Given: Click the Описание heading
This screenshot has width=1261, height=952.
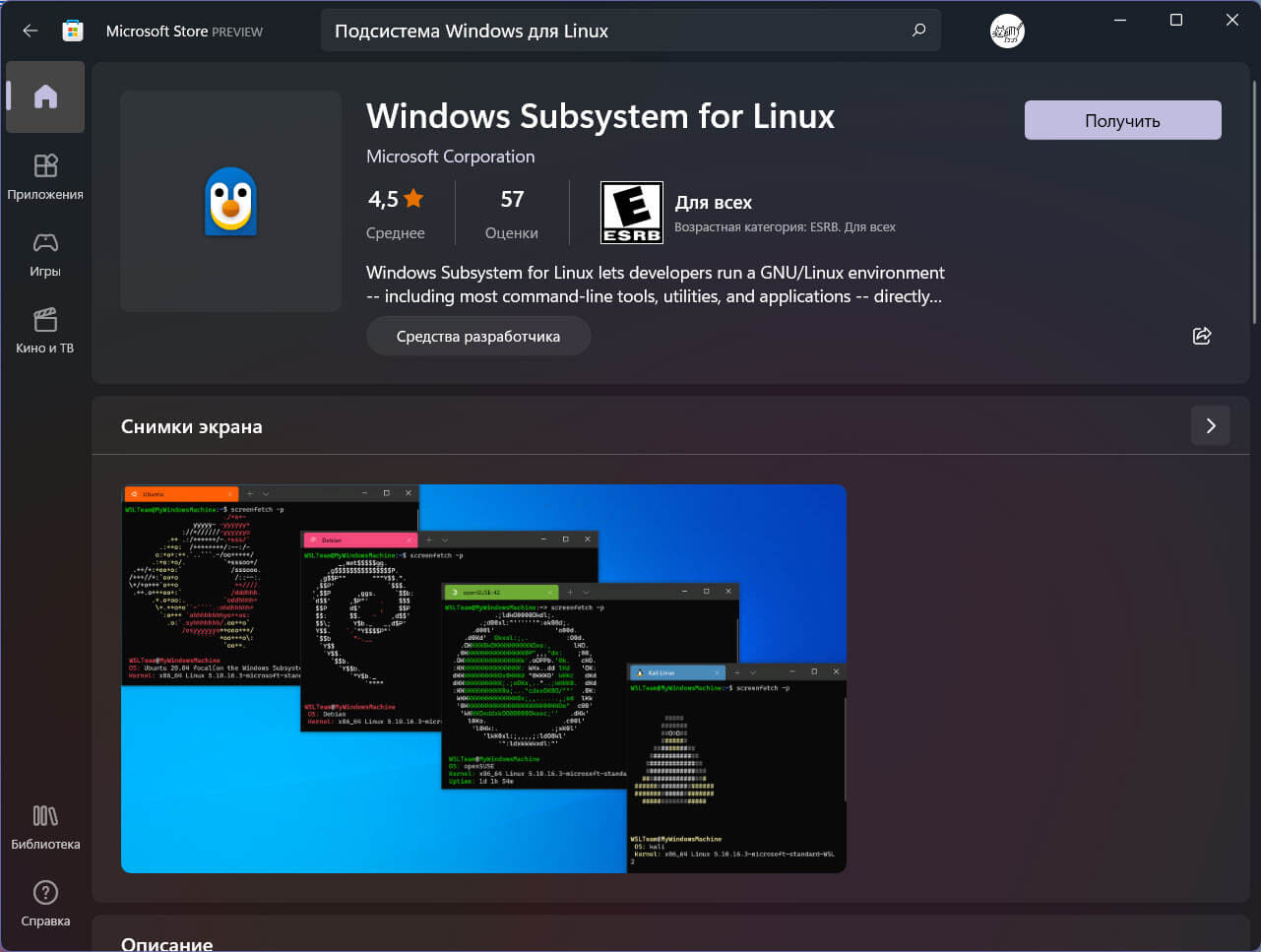Looking at the screenshot, I should coord(167,943).
